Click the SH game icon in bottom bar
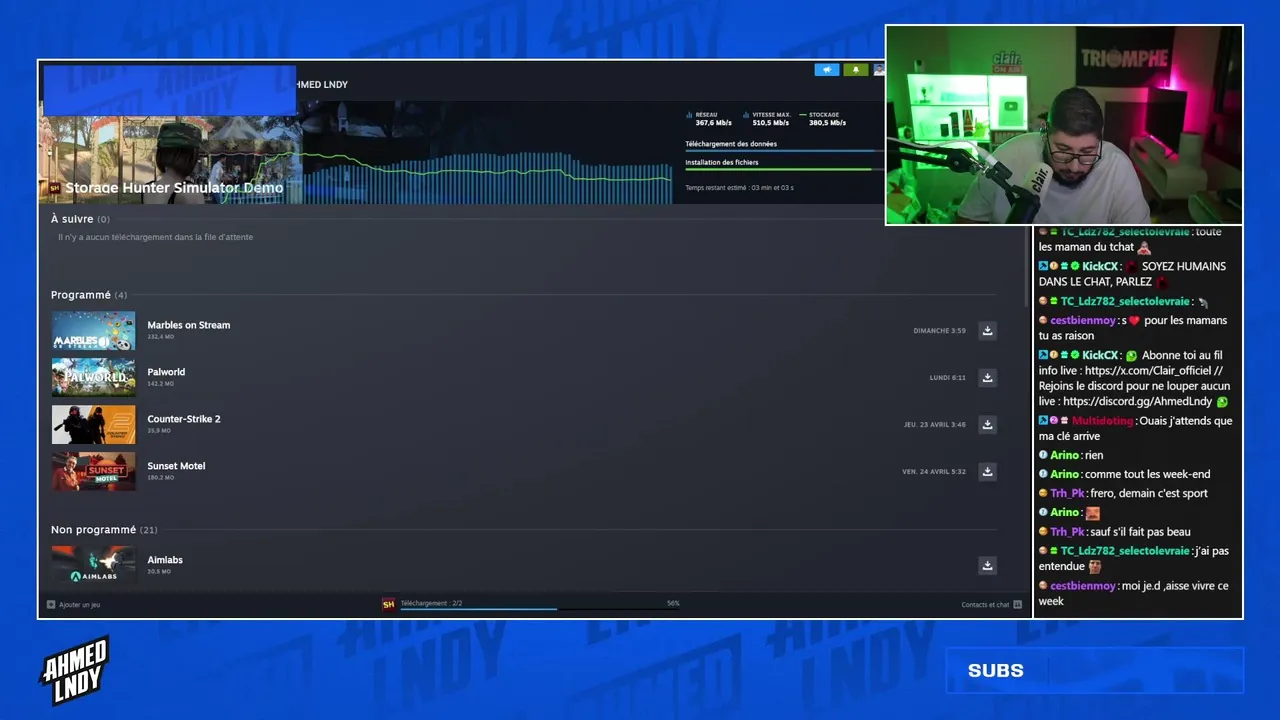The height and width of the screenshot is (720, 1280). [x=388, y=604]
